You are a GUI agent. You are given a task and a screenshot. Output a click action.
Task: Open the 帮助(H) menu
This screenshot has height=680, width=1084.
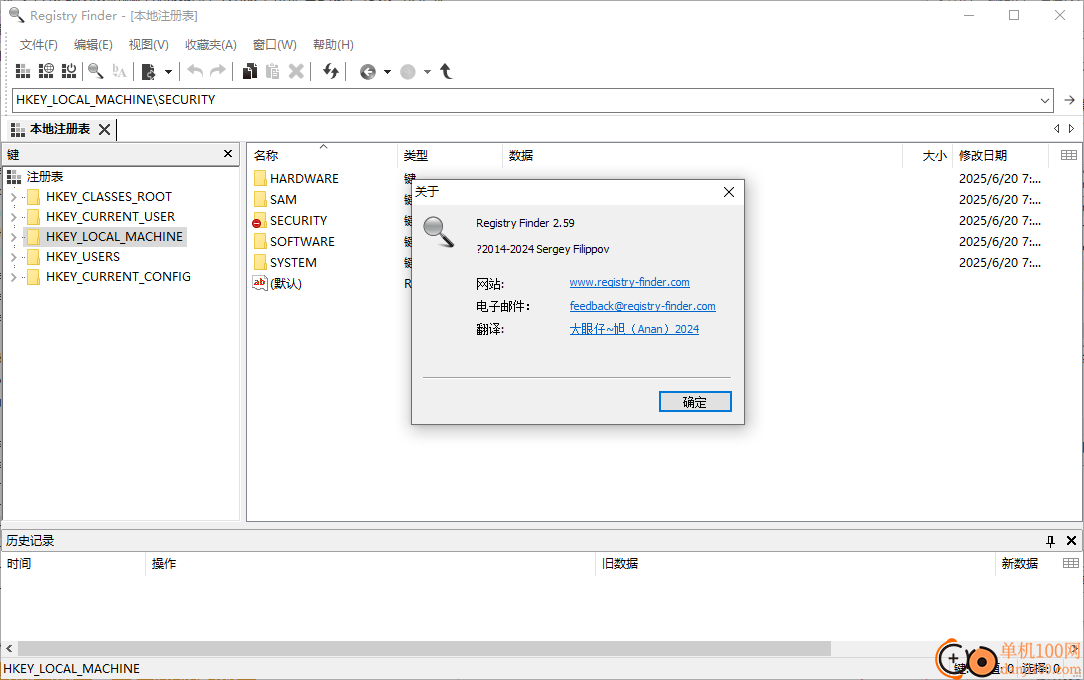333,45
